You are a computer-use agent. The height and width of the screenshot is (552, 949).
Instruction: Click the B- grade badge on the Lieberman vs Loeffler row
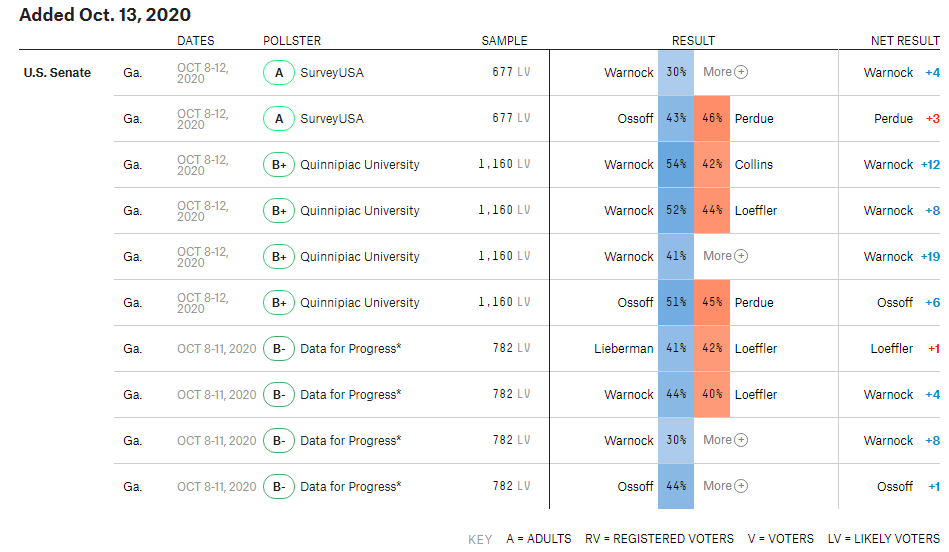(278, 349)
